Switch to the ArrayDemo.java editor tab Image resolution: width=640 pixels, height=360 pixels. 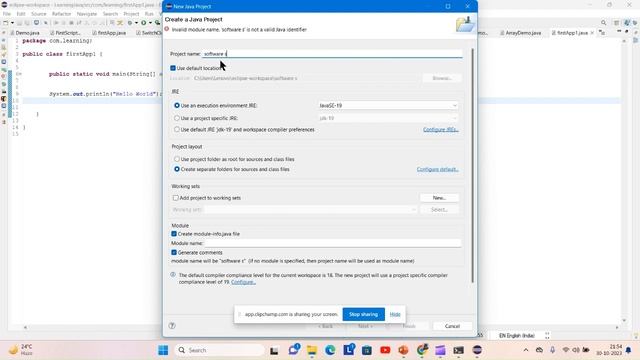(520, 33)
